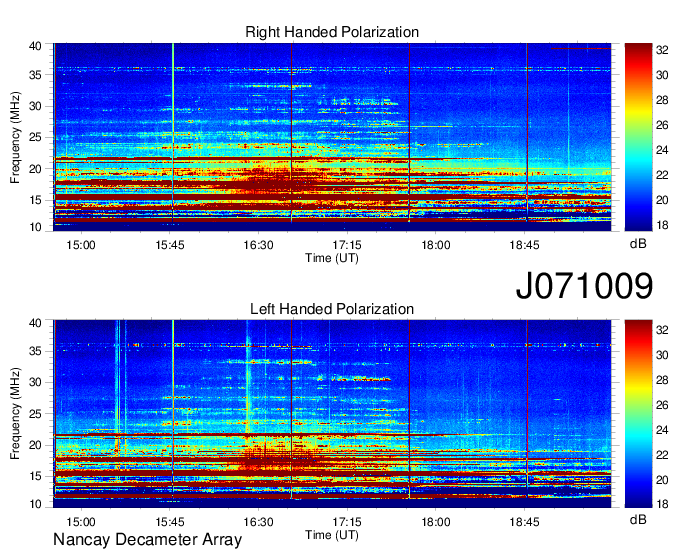
Task: Click the "15:45" time tick under Left Handed plot
Action: [x=170, y=522]
